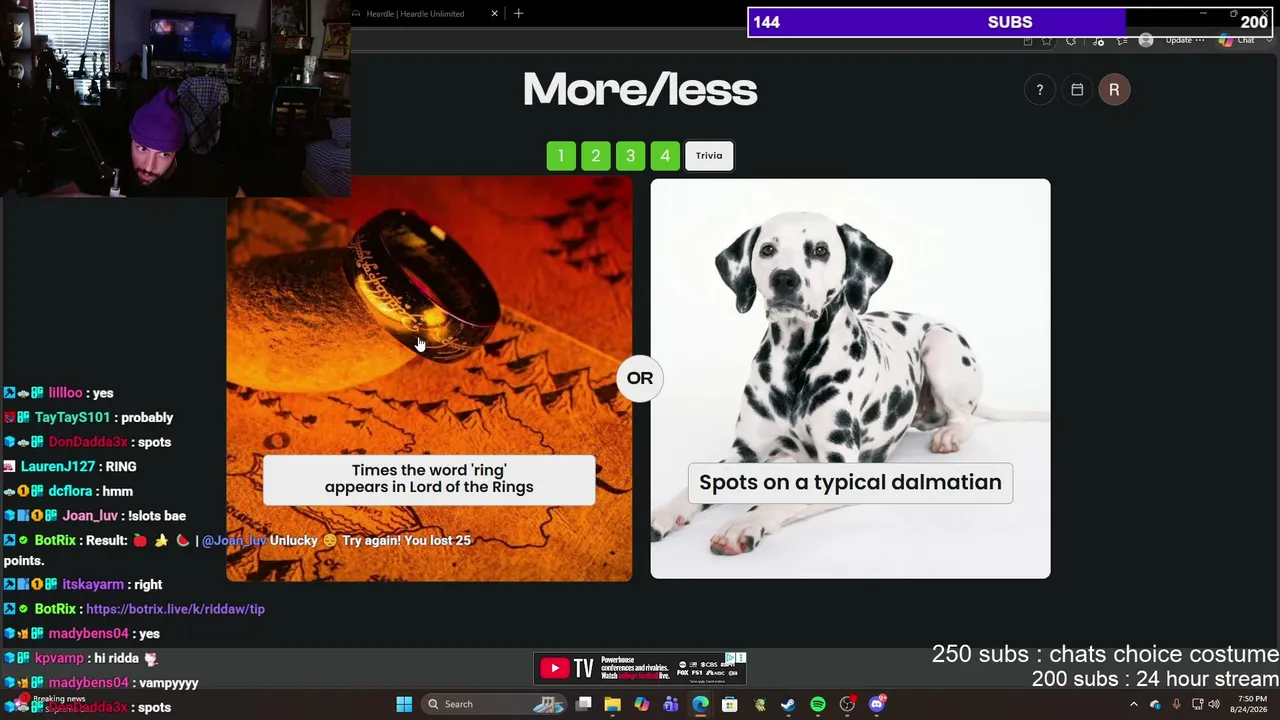This screenshot has width=1280, height=720.
Task: Launch Copilot from the taskbar
Action: [642, 704]
